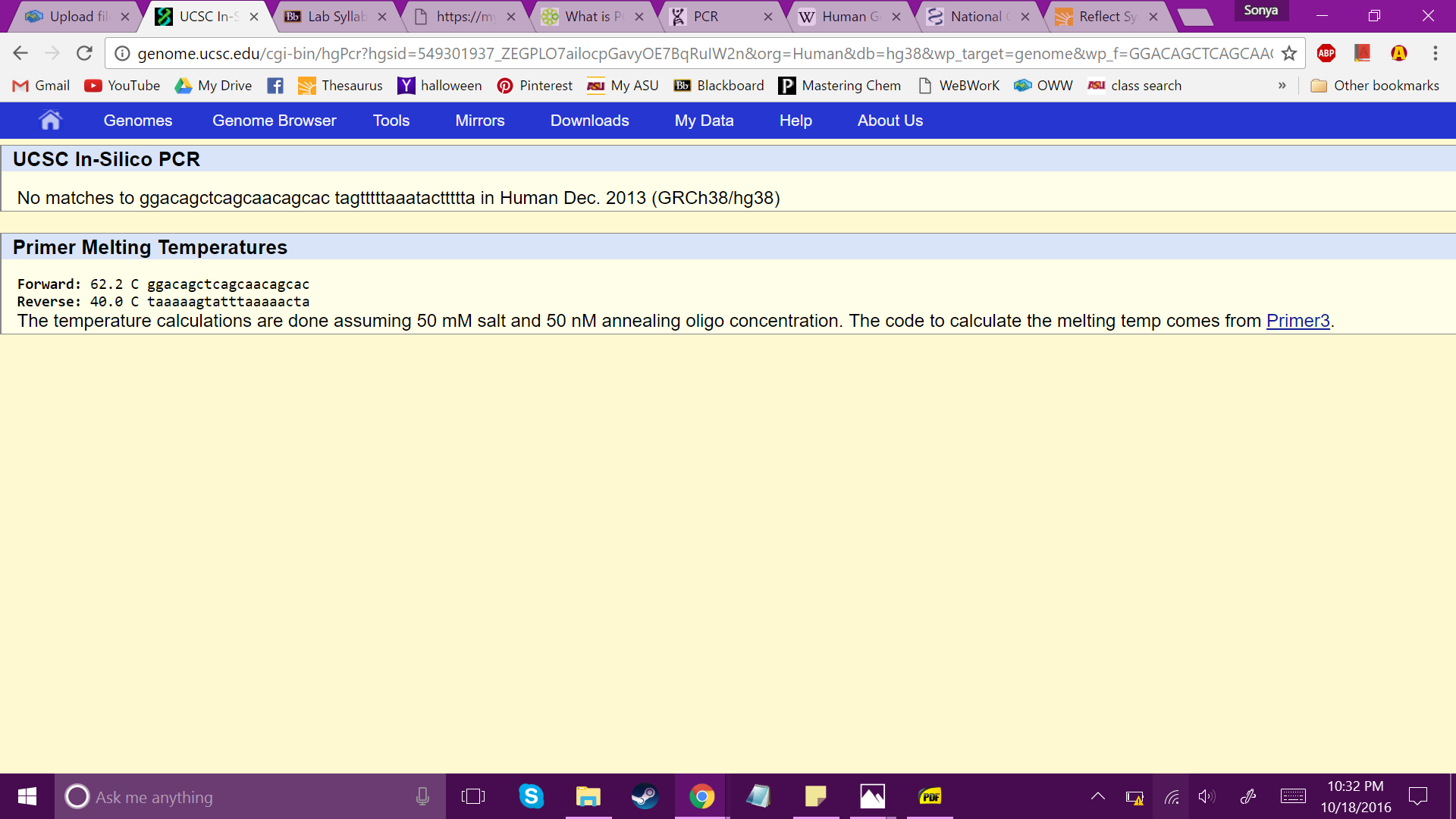Launch Steam from the taskbar
Image resolution: width=1456 pixels, height=819 pixels.
point(645,796)
